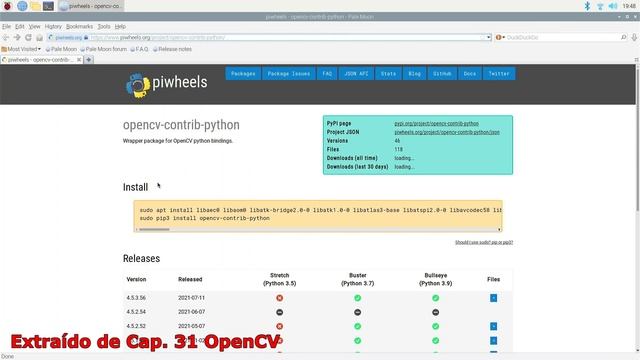Screen dimensions: 640x360
Task: Click the Twitter nav button
Action: pyautogui.click(x=499, y=73)
